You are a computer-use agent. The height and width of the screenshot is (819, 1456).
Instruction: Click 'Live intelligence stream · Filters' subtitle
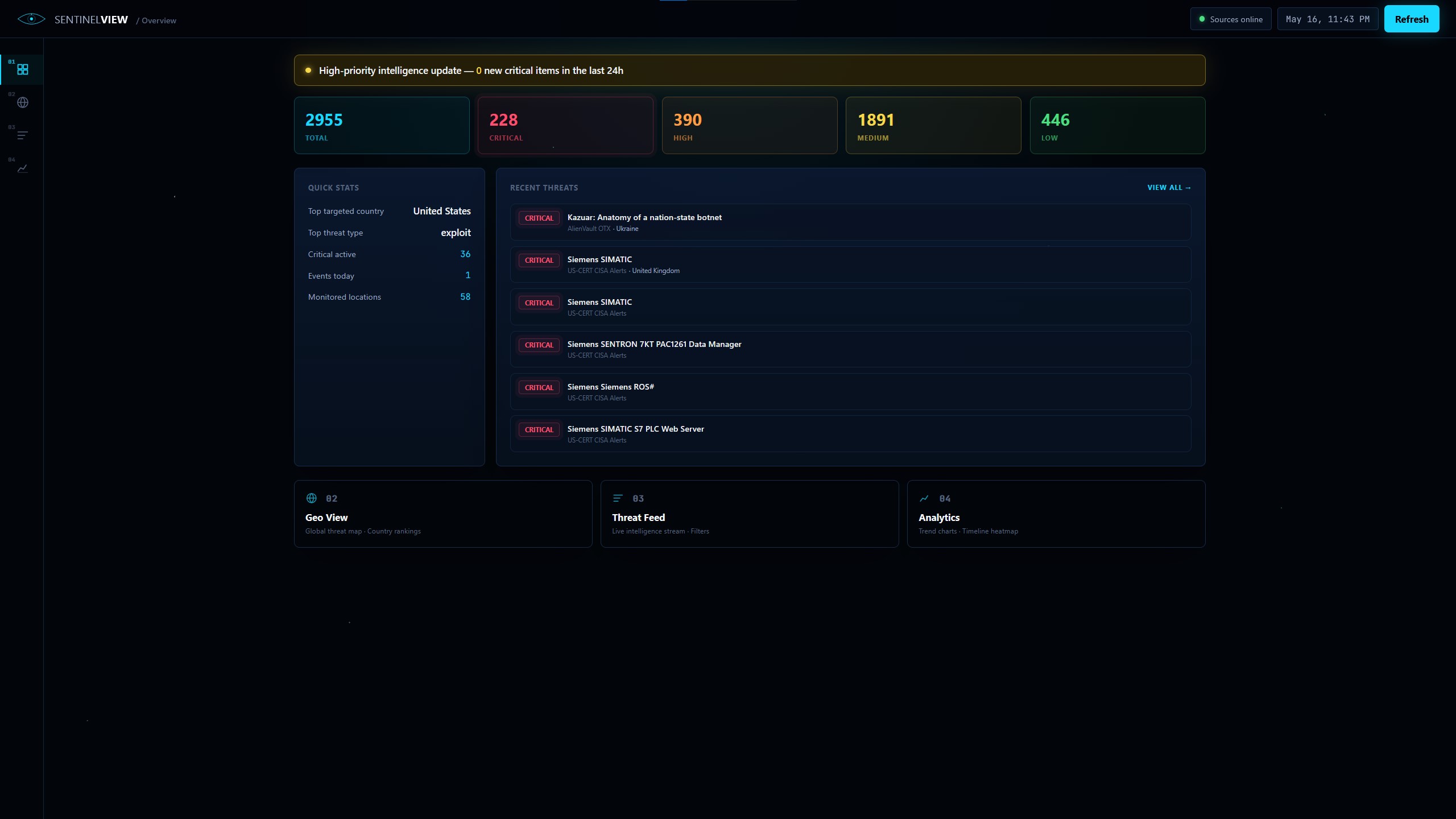pyautogui.click(x=660, y=531)
